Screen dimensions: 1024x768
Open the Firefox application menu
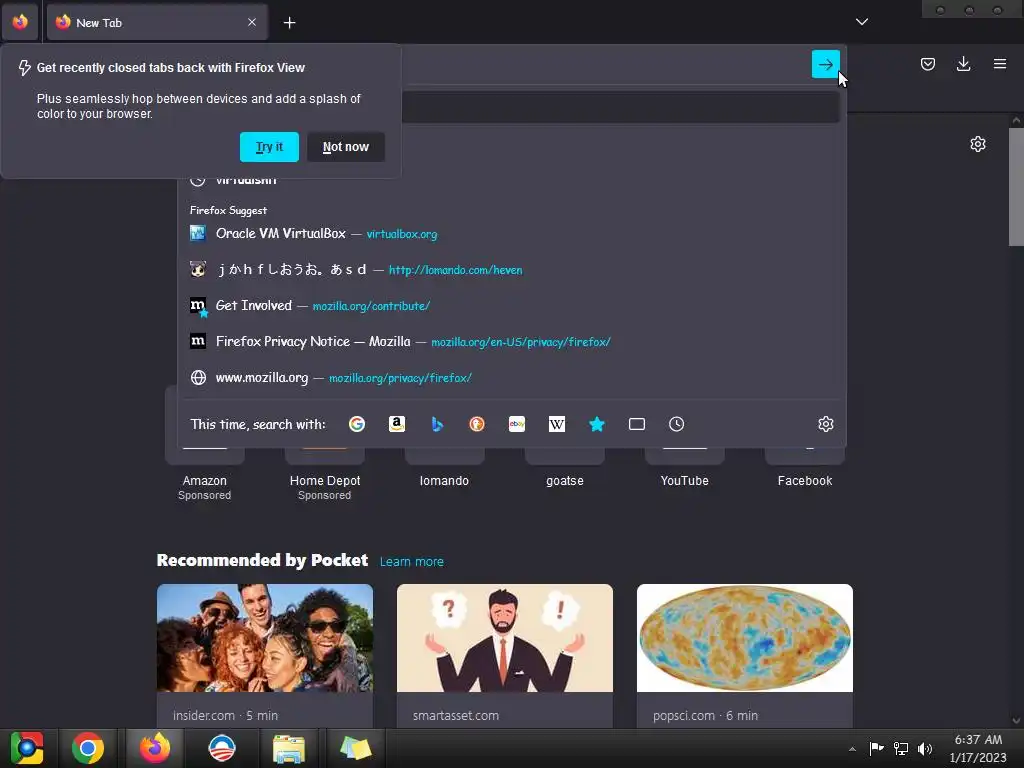tap(999, 64)
